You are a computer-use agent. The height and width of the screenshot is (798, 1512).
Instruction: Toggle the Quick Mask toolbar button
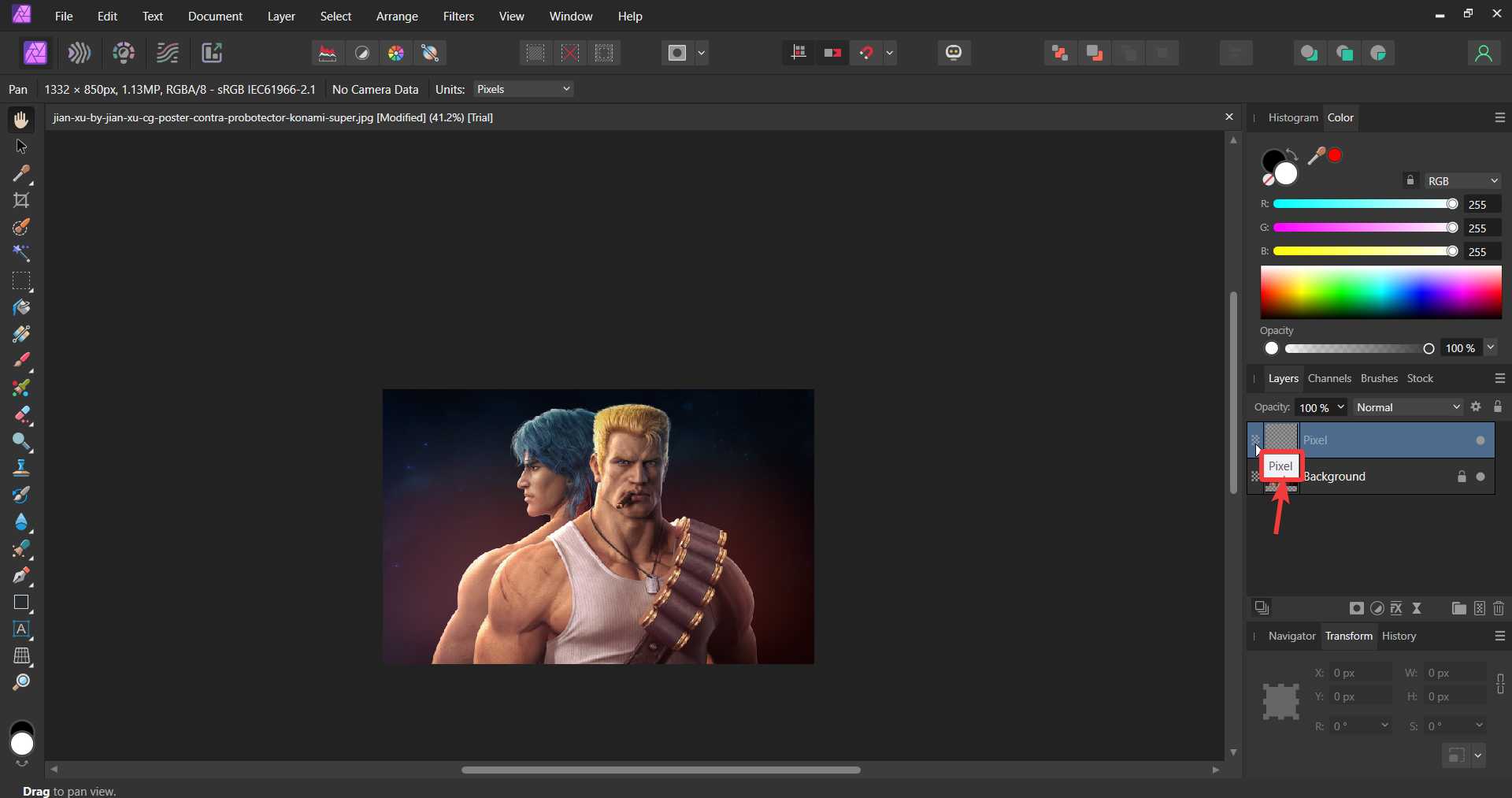pyautogui.click(x=677, y=53)
